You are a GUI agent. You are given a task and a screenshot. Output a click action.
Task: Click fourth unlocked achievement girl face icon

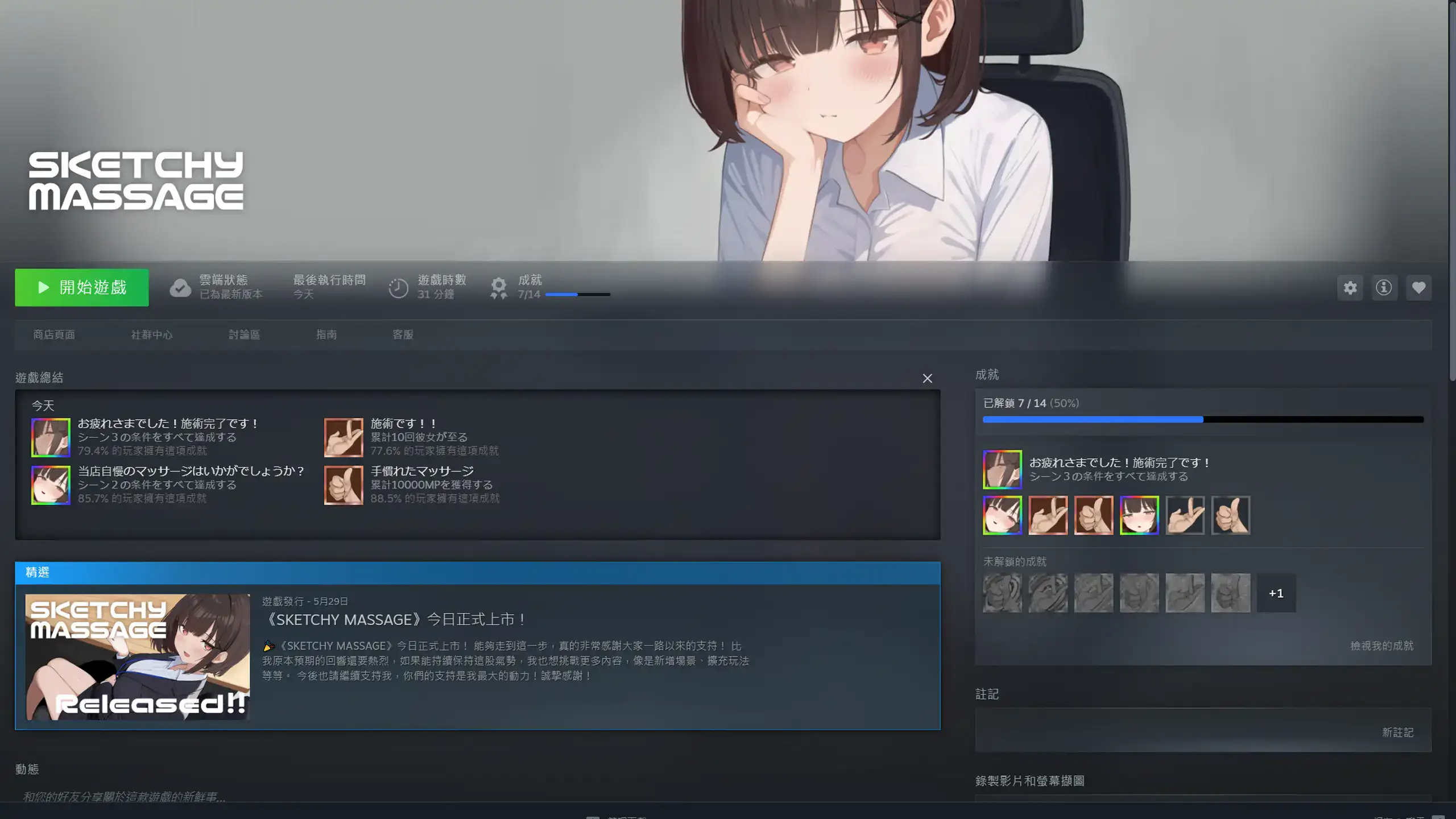(1139, 515)
